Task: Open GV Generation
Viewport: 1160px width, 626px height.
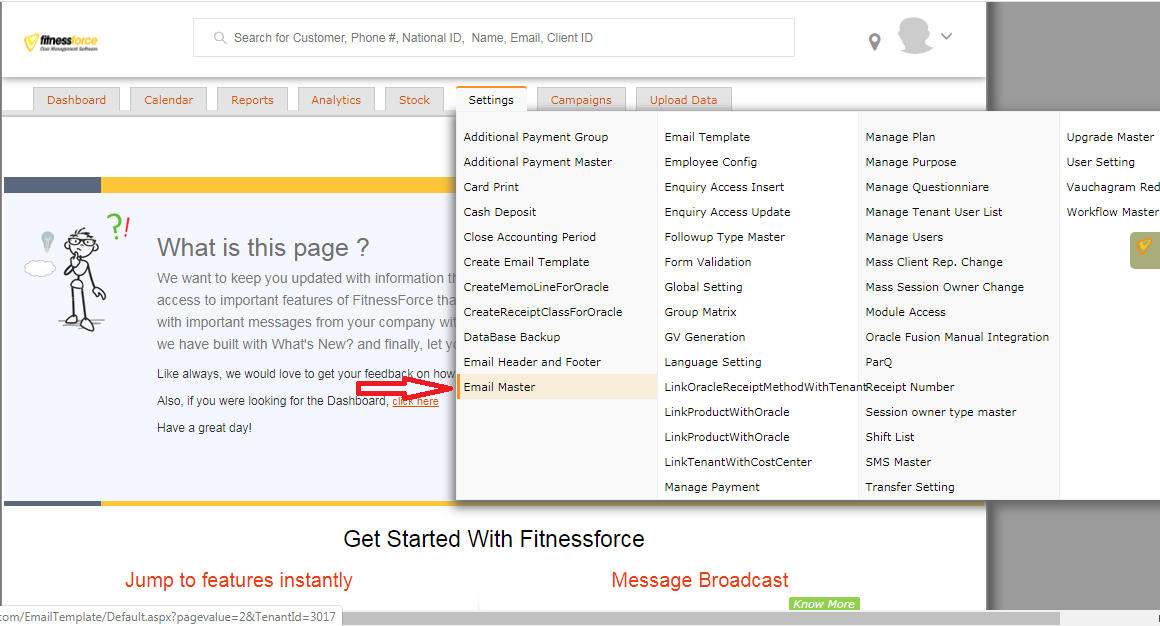Action: click(705, 337)
